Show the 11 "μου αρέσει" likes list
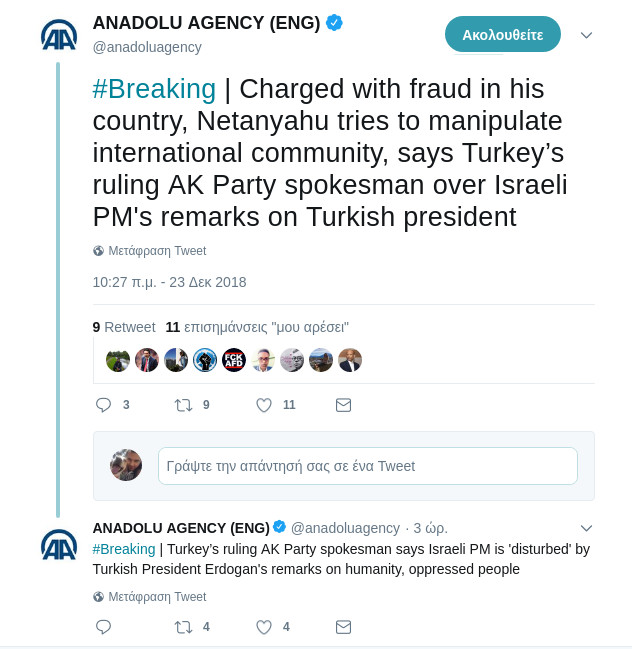 [x=257, y=327]
